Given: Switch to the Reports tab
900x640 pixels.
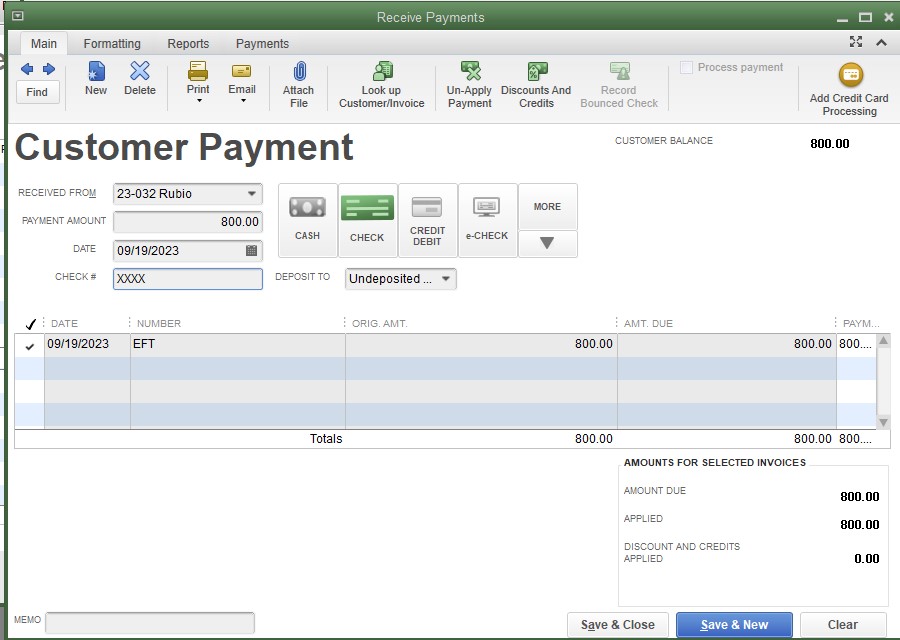Looking at the screenshot, I should point(188,43).
